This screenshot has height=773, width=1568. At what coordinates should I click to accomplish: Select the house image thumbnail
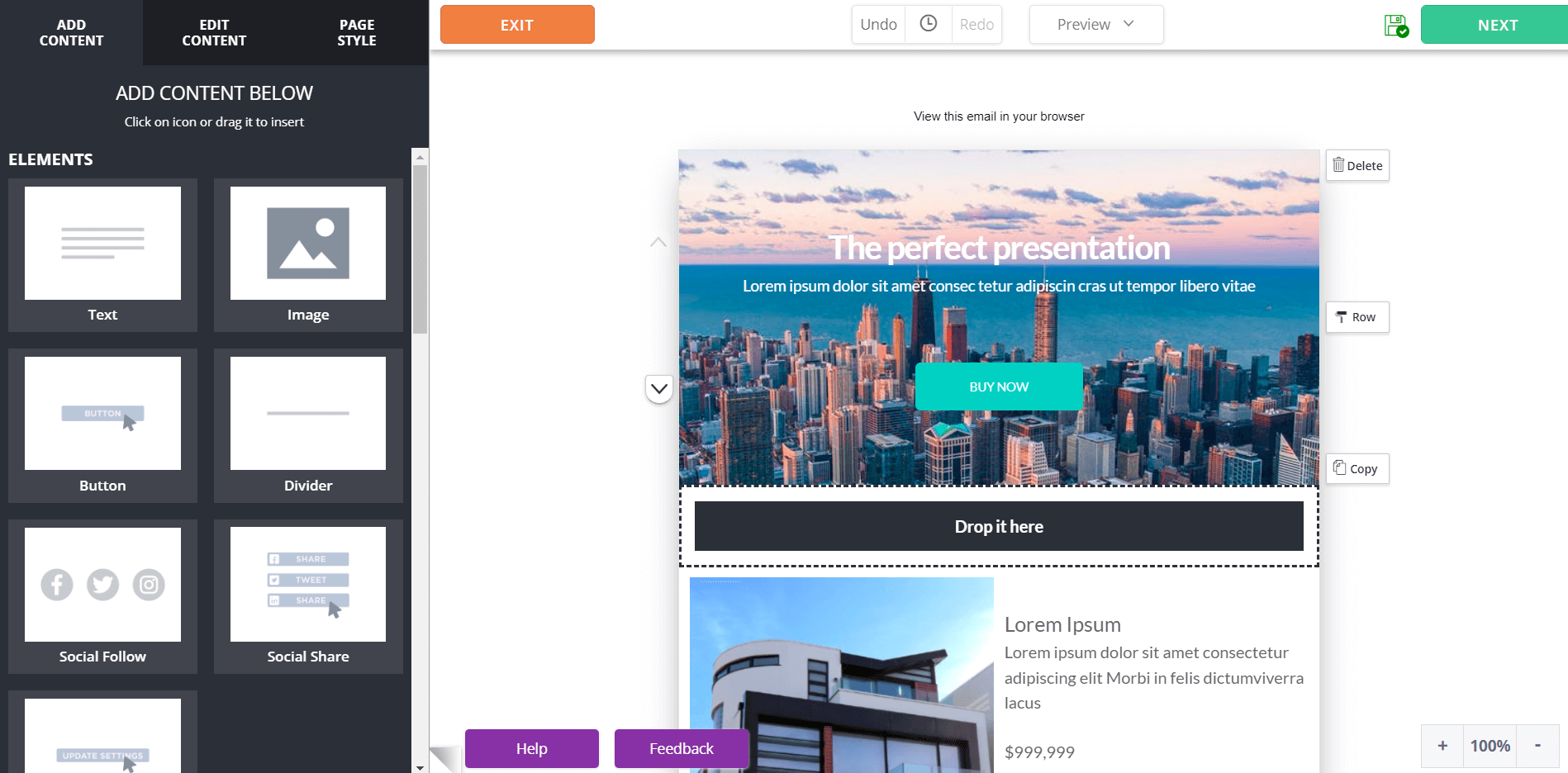[x=842, y=675]
